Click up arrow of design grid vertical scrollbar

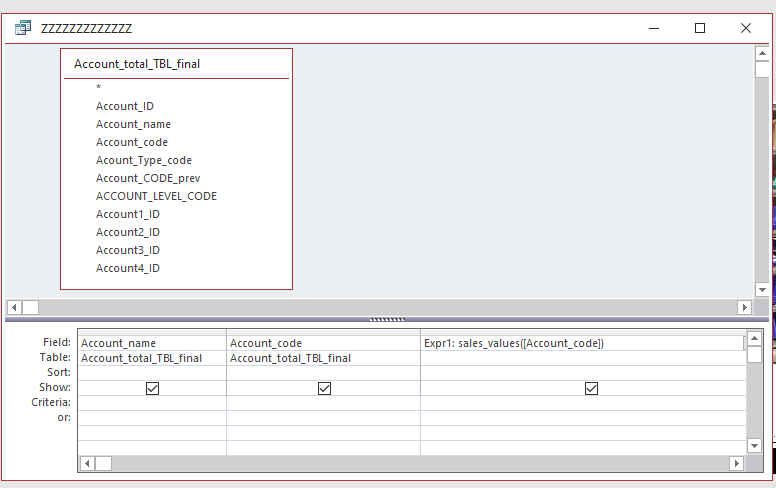pyautogui.click(x=754, y=339)
